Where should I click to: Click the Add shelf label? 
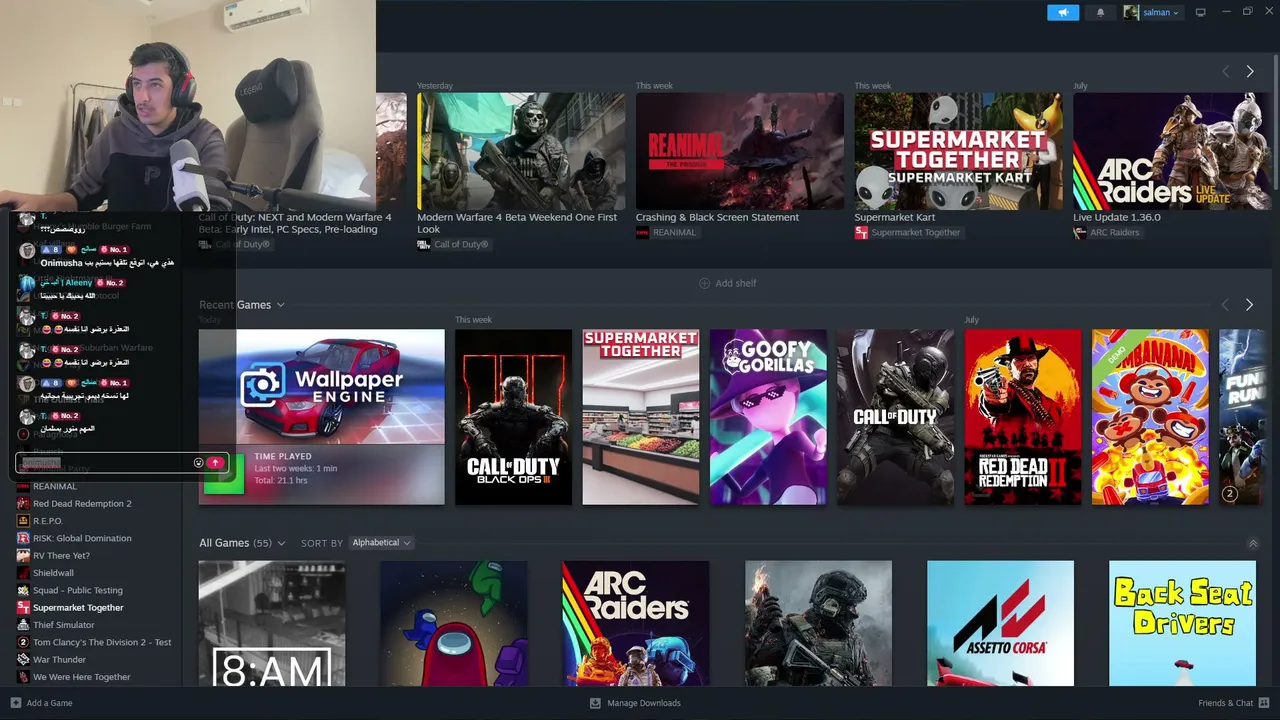coord(736,283)
